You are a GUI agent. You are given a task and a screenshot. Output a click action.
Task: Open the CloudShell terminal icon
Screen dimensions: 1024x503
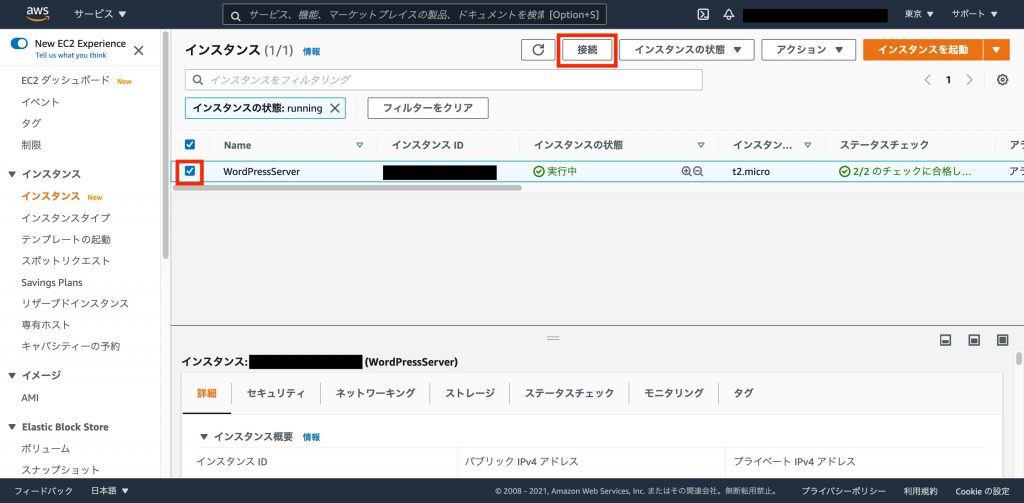pyautogui.click(x=703, y=14)
